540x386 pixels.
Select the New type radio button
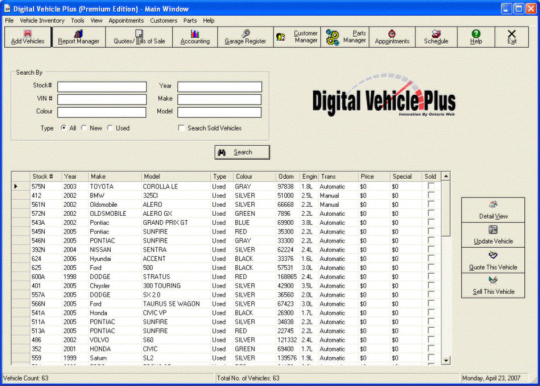pos(84,128)
